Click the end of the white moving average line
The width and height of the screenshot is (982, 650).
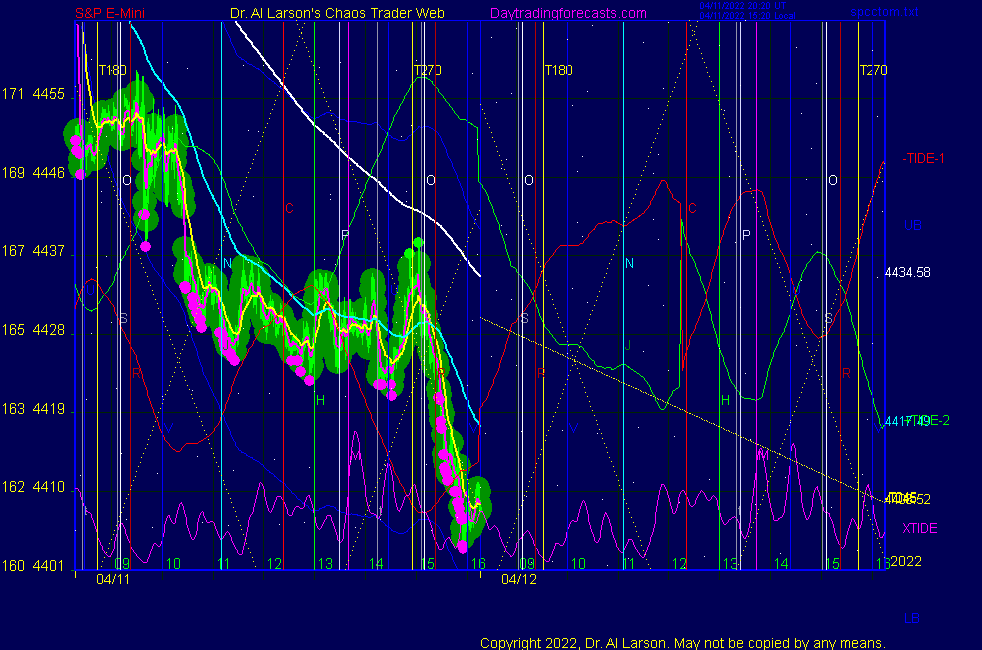(x=480, y=274)
